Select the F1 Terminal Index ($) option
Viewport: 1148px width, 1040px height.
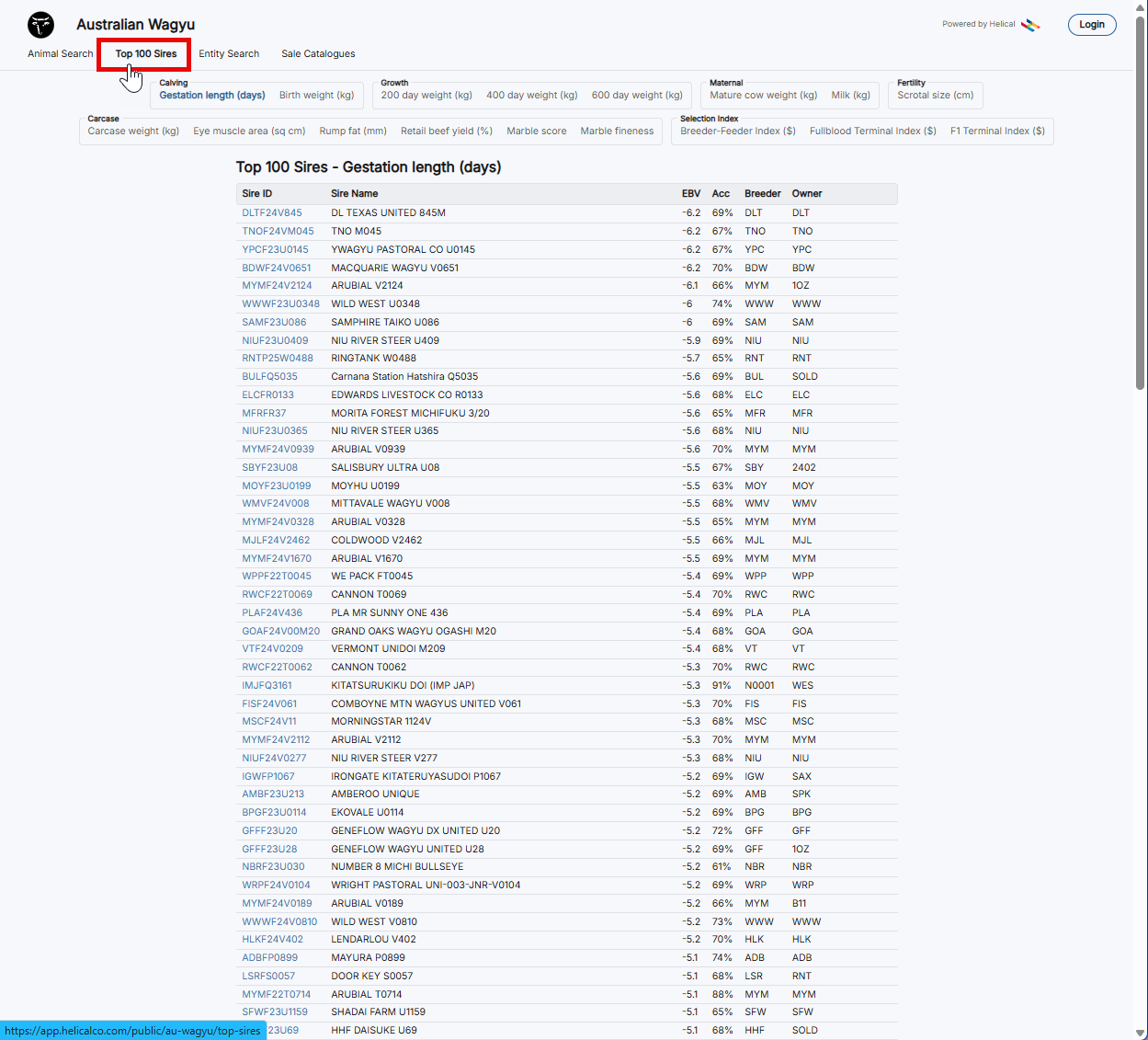click(997, 131)
